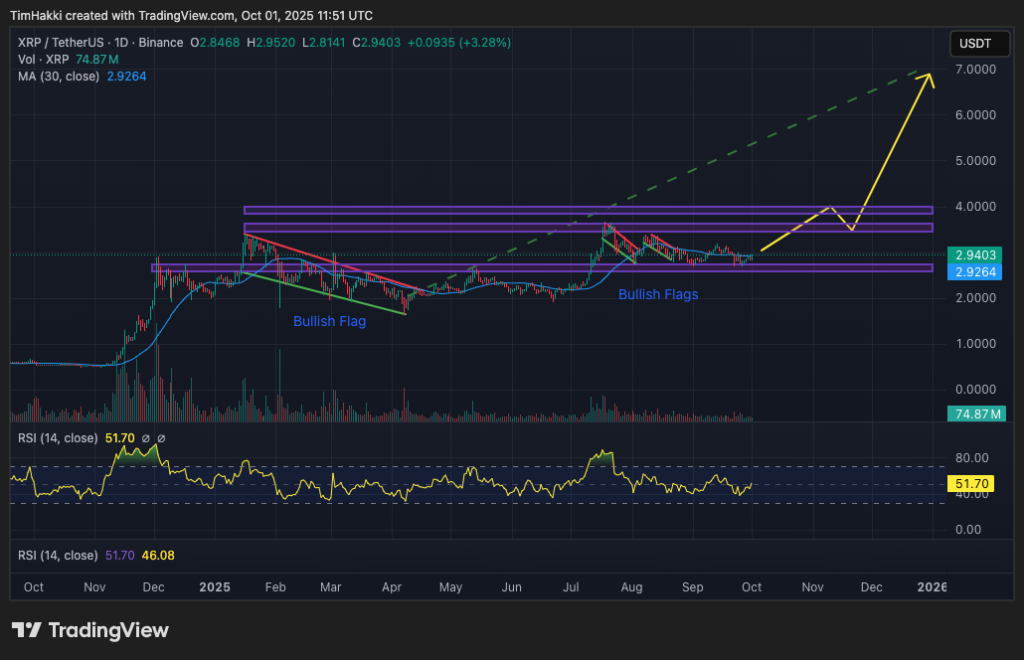Click the first ø icon beside the RSI legend
Screen dimensions: 1024x660
(146, 438)
